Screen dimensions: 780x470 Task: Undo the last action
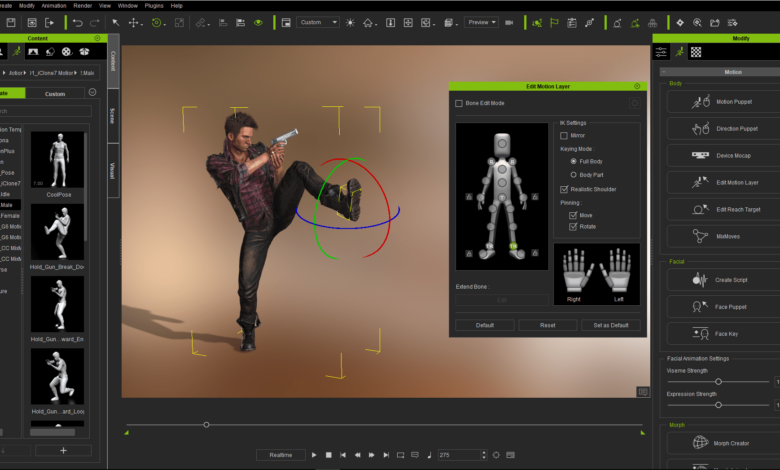pyautogui.click(x=78, y=23)
